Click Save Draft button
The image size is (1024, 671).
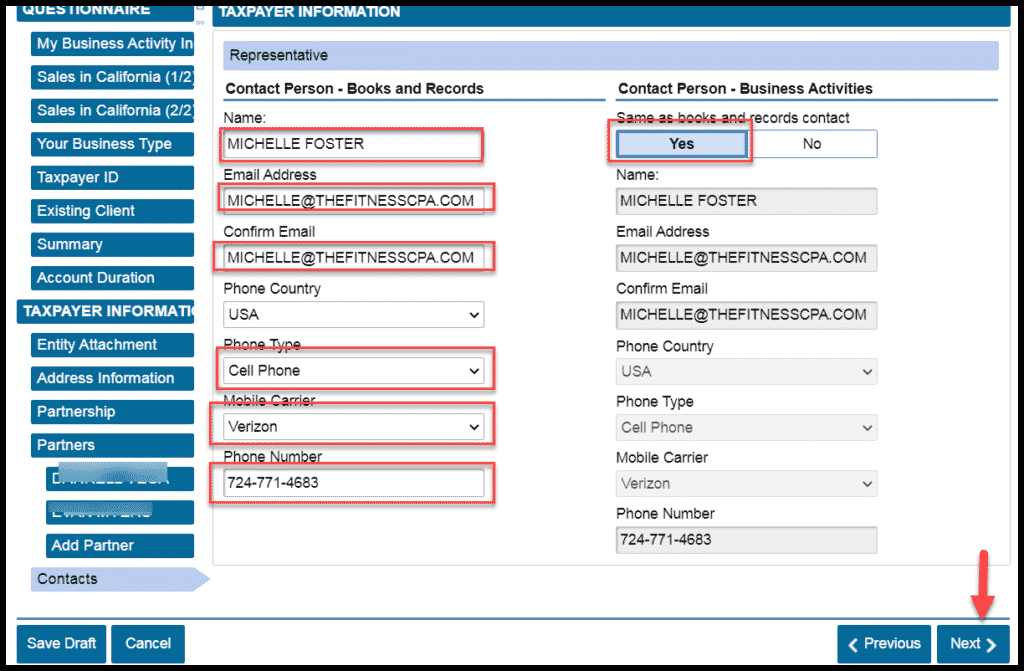click(x=61, y=644)
